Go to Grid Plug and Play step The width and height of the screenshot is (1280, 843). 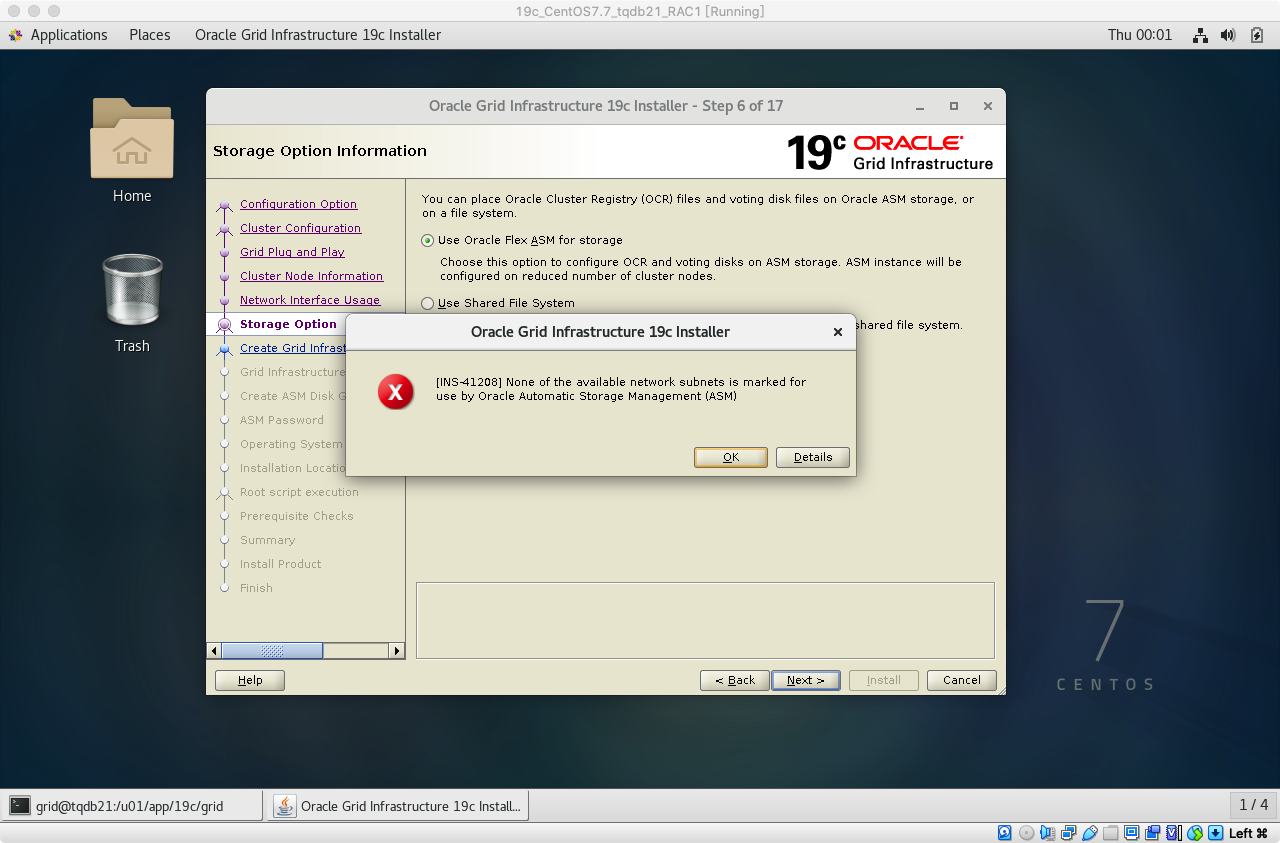(x=292, y=252)
